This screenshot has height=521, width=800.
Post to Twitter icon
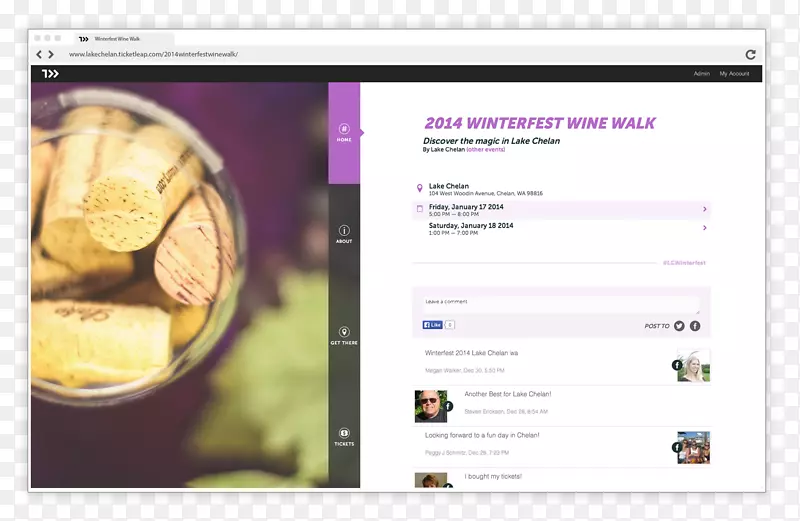pyautogui.click(x=679, y=326)
